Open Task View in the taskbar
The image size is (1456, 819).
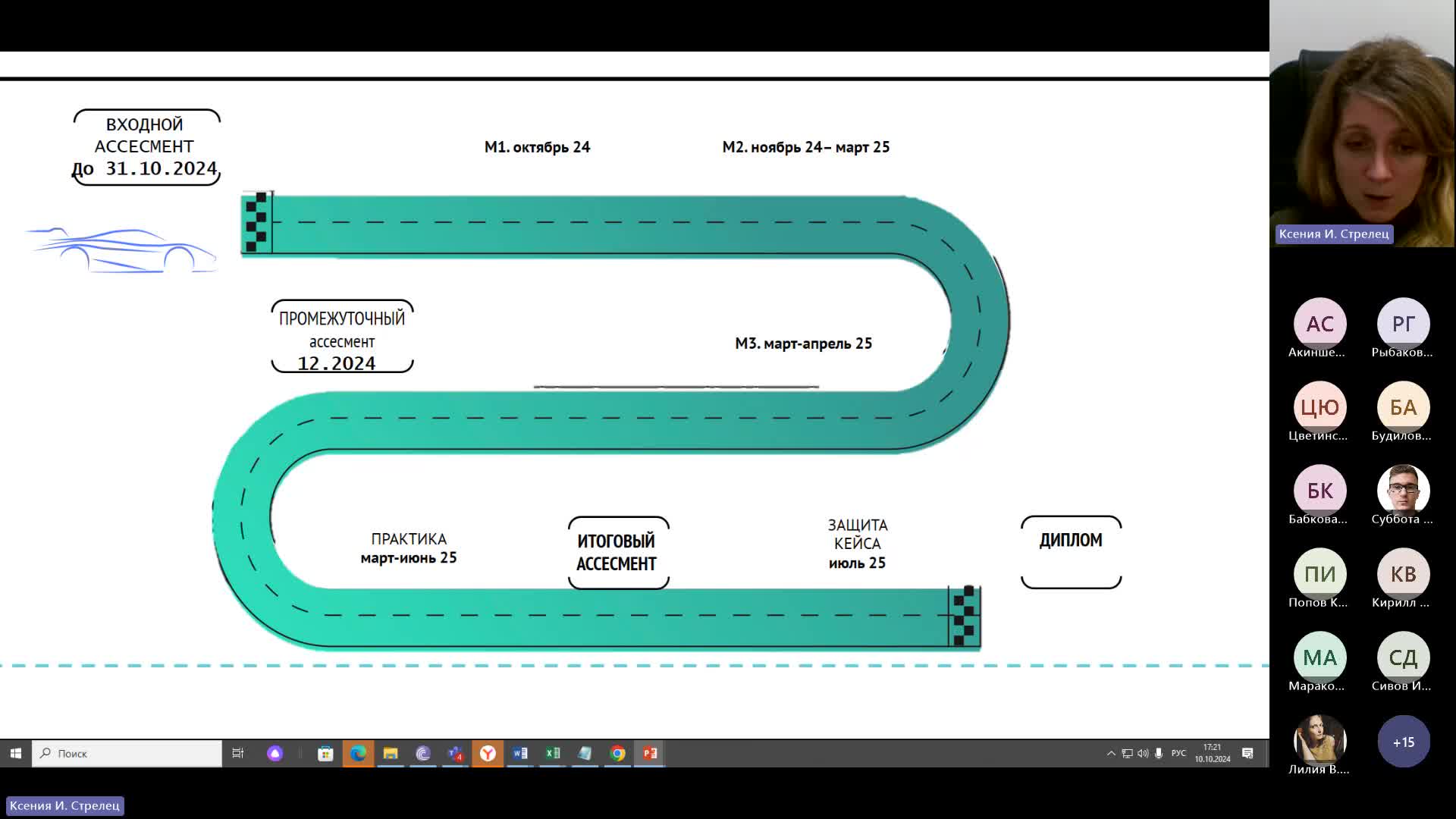tap(237, 753)
